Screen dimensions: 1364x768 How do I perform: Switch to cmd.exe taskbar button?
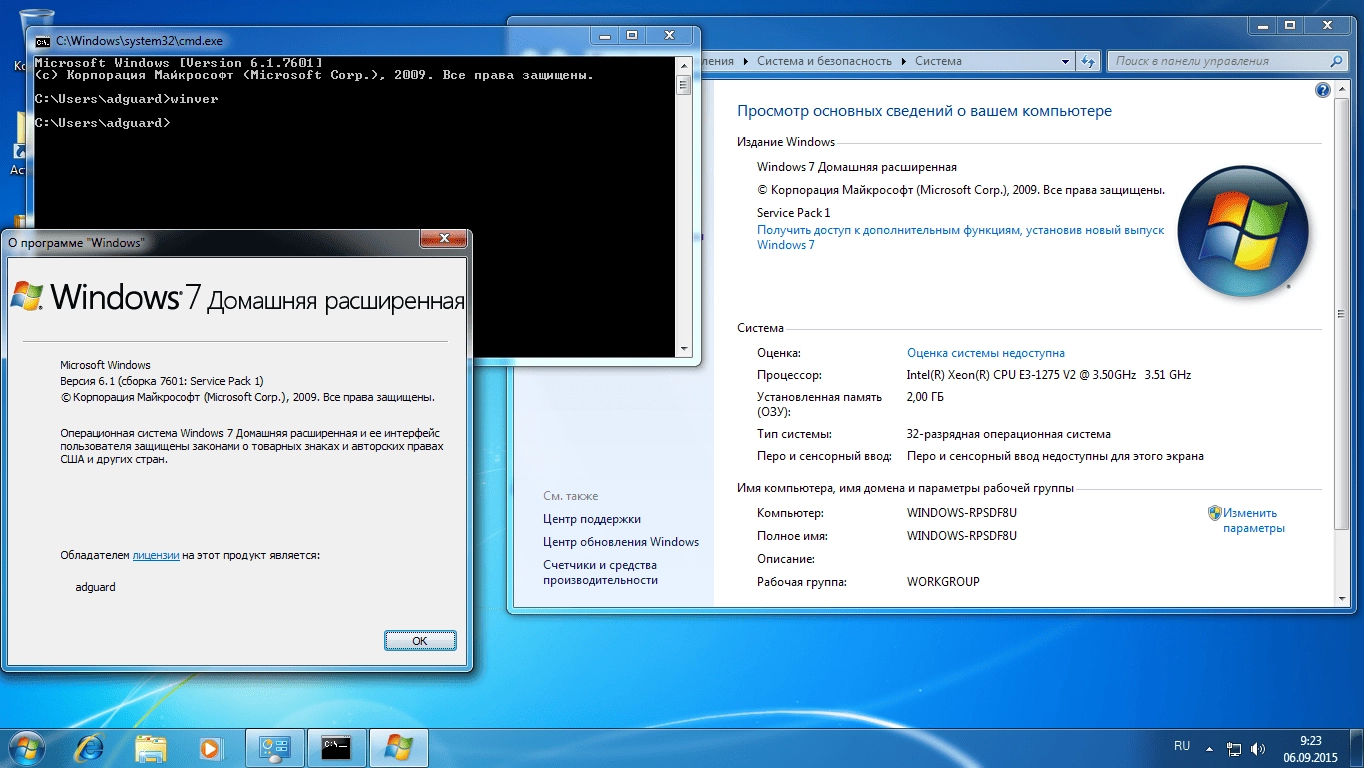(336, 747)
